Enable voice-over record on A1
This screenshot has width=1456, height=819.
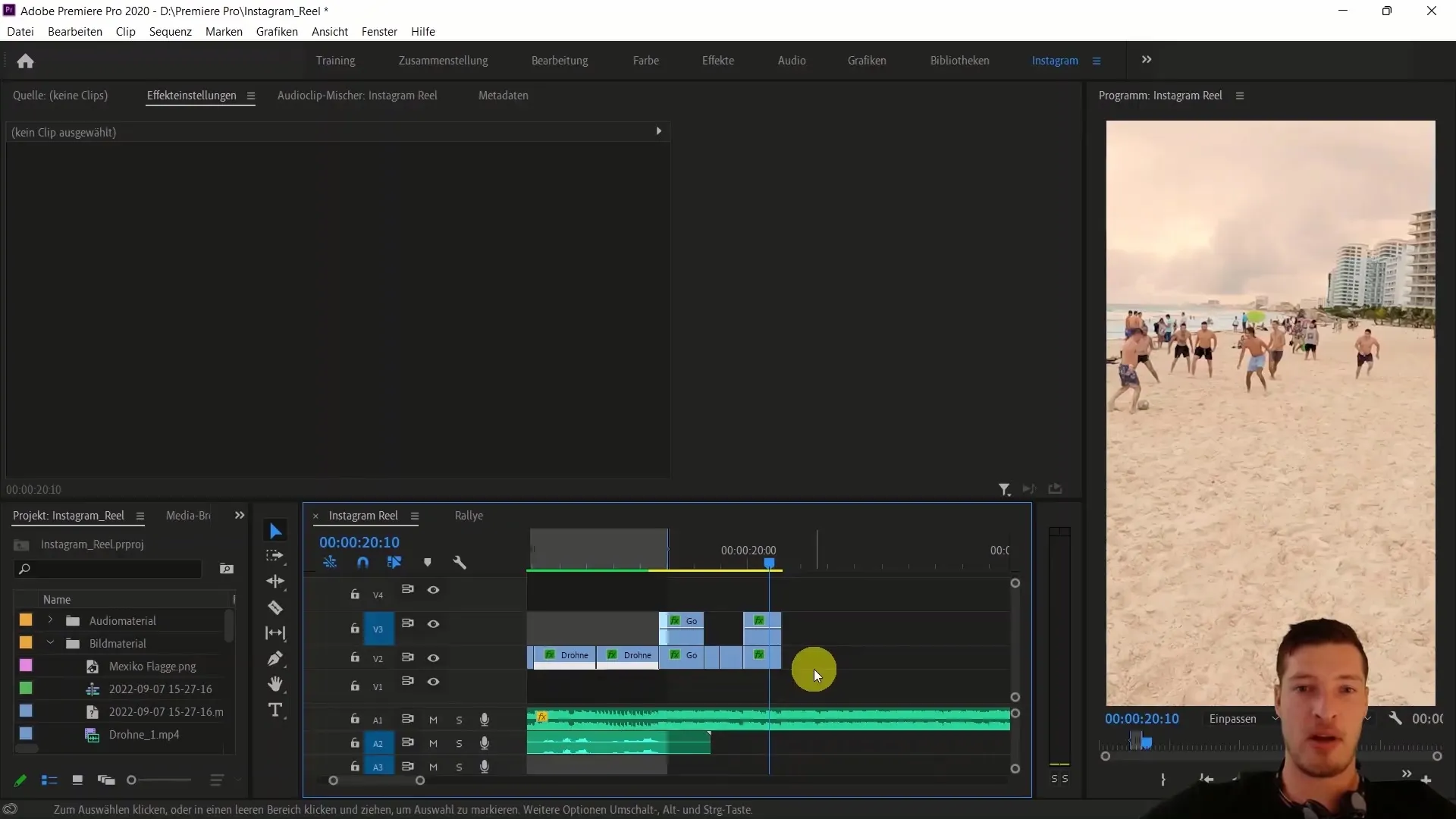point(485,720)
